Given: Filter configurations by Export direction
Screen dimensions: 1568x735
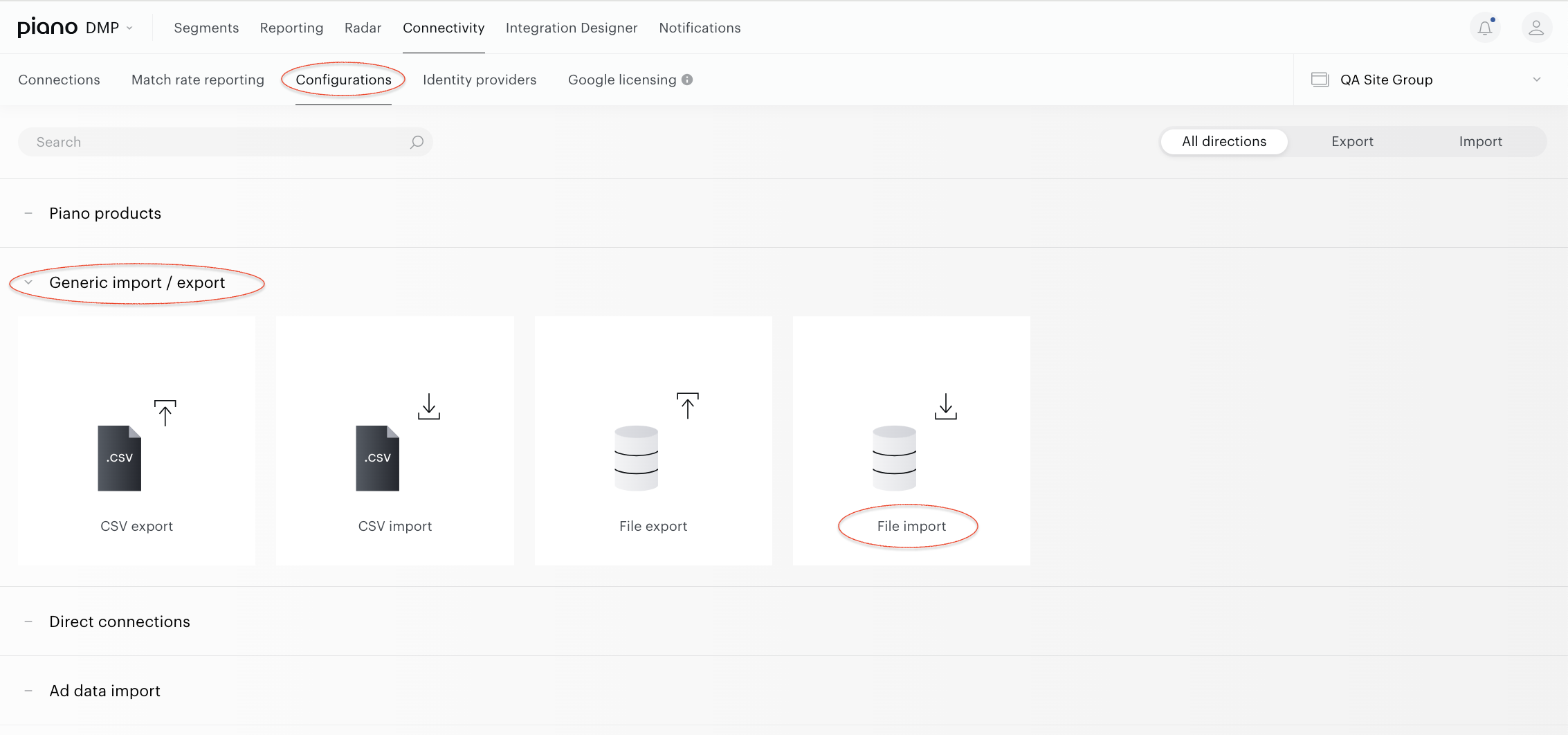Looking at the screenshot, I should [1352, 141].
